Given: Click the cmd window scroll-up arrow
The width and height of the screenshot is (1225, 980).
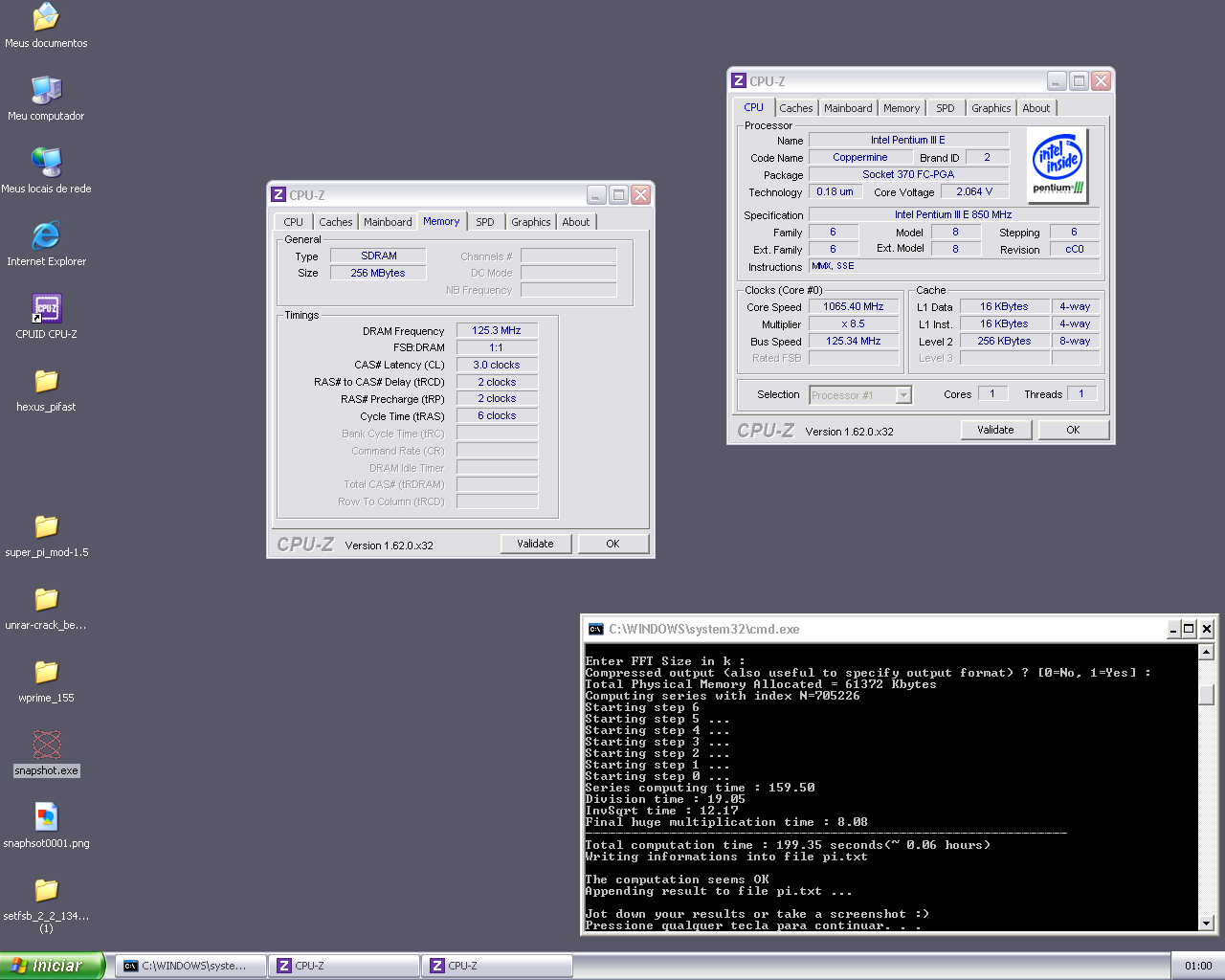Looking at the screenshot, I should tap(1206, 653).
